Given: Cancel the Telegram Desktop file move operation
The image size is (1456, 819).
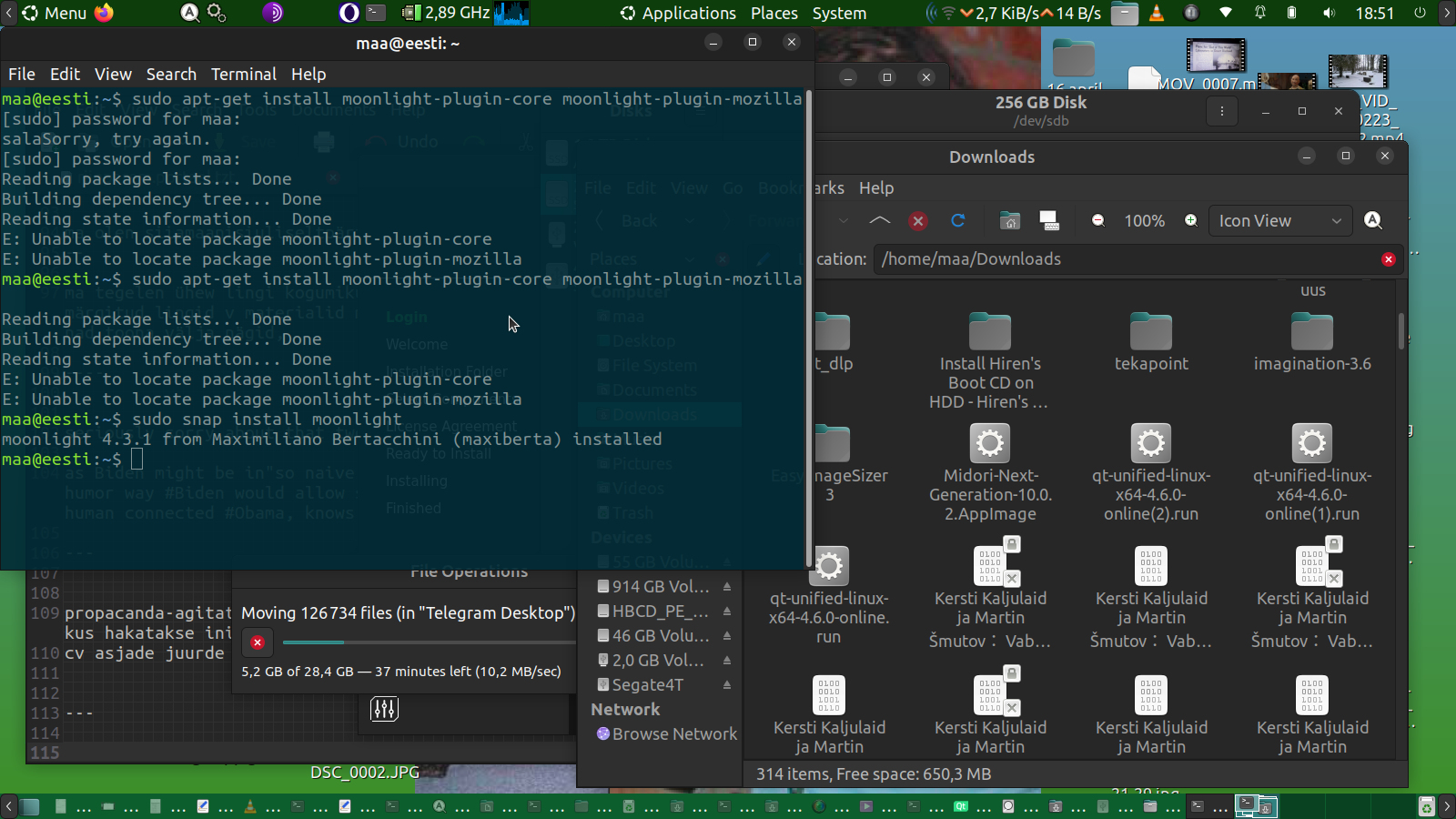Looking at the screenshot, I should pyautogui.click(x=258, y=642).
